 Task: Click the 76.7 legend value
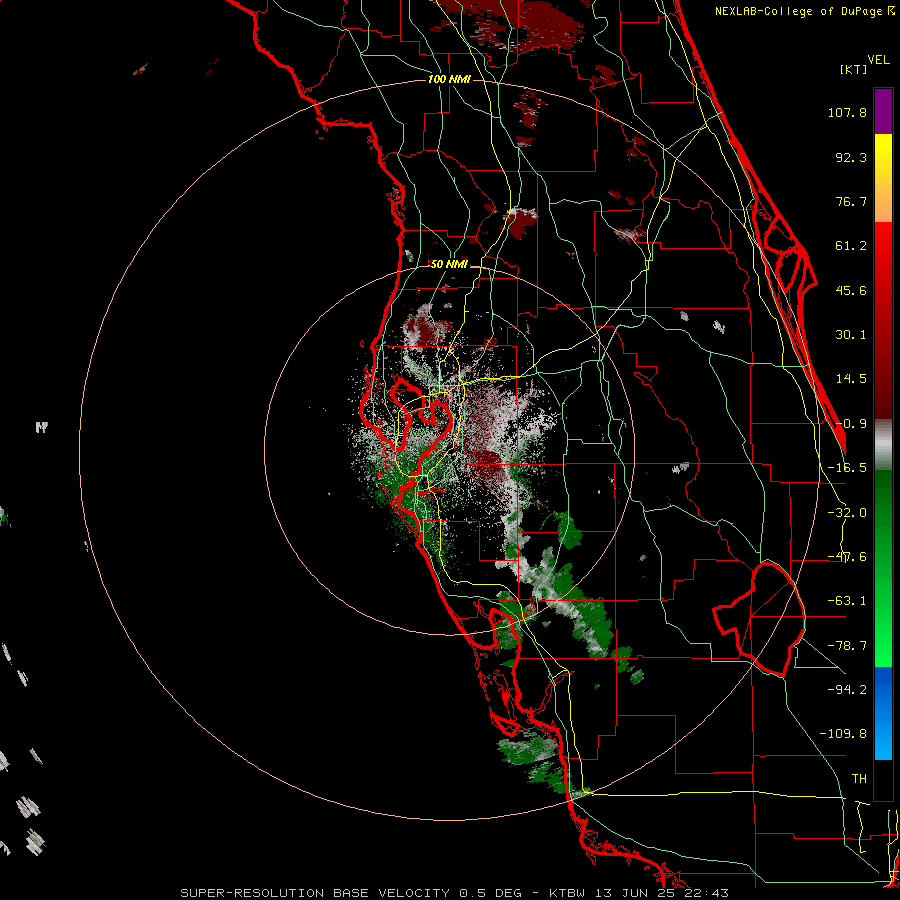coord(851,201)
